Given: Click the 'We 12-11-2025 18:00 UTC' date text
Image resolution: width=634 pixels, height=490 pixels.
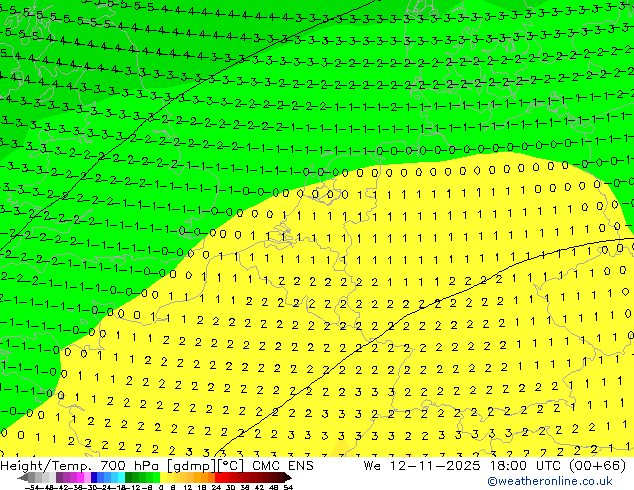Looking at the screenshot, I should (463, 466).
